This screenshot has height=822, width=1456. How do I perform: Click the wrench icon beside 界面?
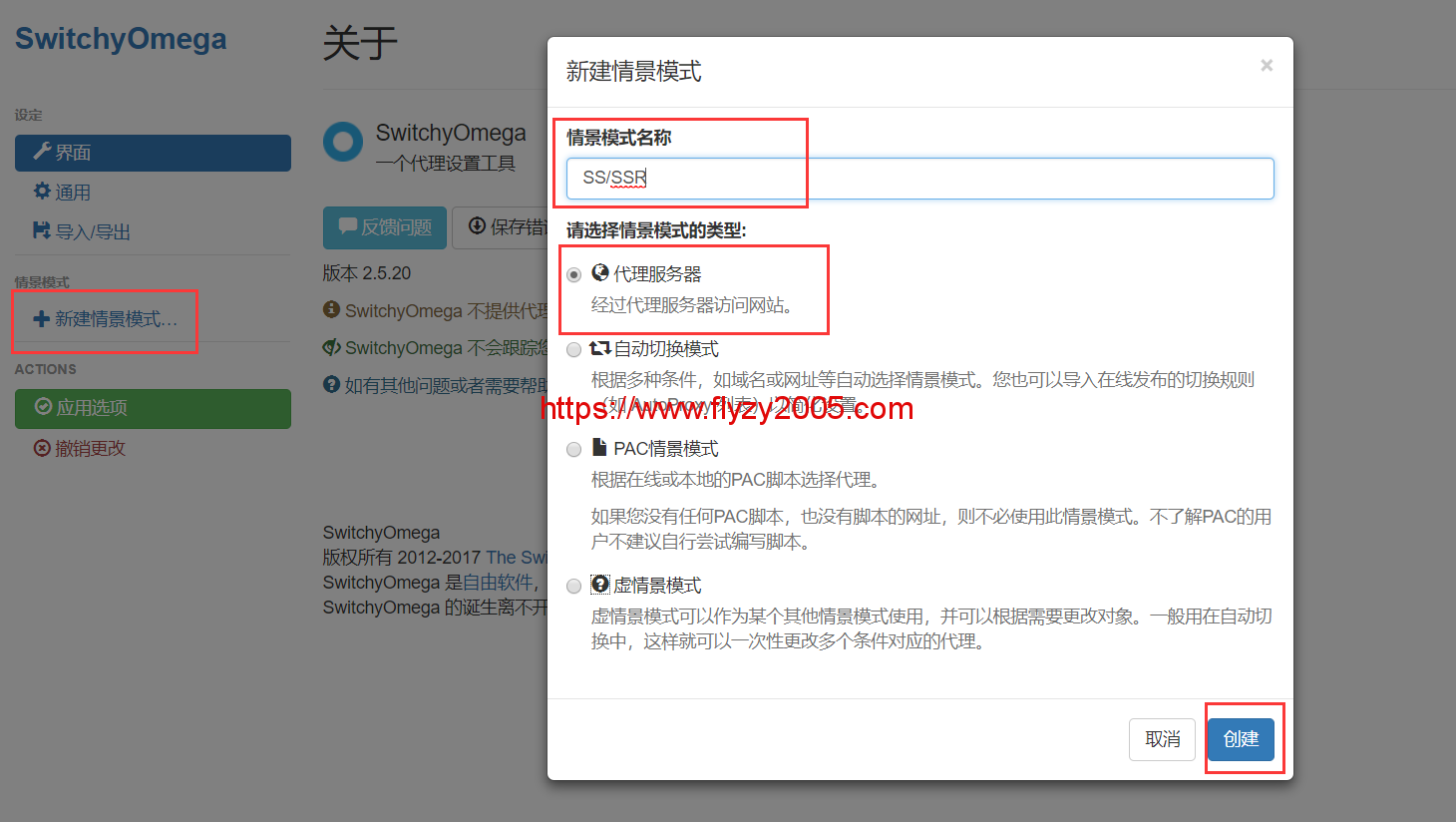[x=42, y=152]
